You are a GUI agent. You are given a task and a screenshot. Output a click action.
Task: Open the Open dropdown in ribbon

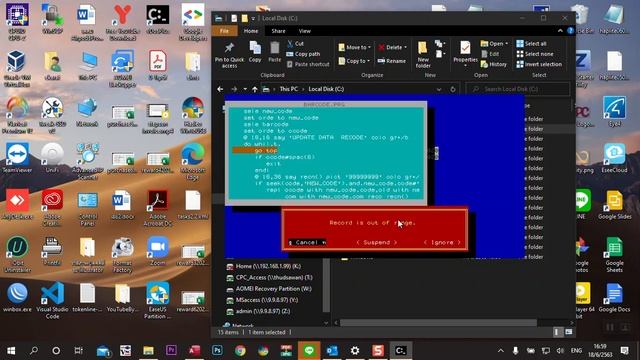point(494,43)
